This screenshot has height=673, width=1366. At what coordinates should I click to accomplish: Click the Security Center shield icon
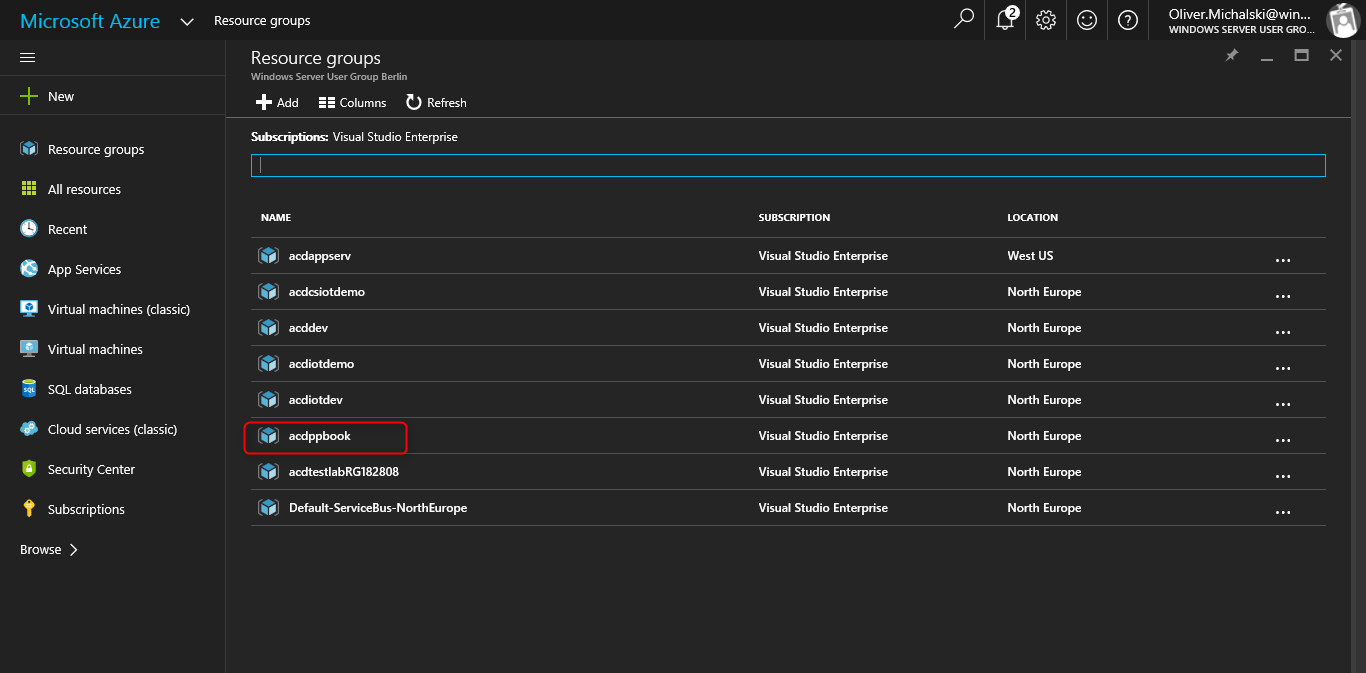pos(29,469)
